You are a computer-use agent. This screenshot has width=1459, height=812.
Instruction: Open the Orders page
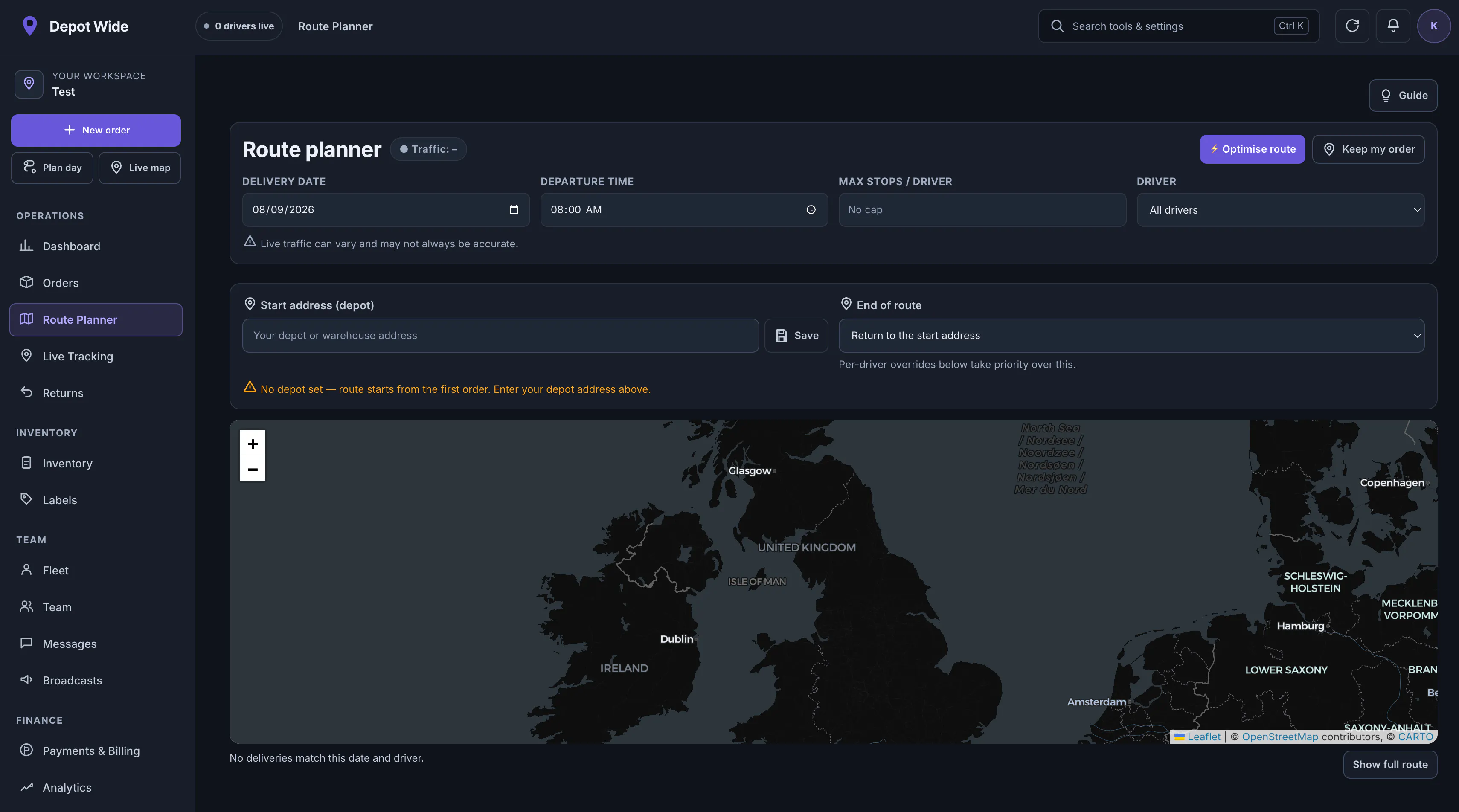point(96,283)
